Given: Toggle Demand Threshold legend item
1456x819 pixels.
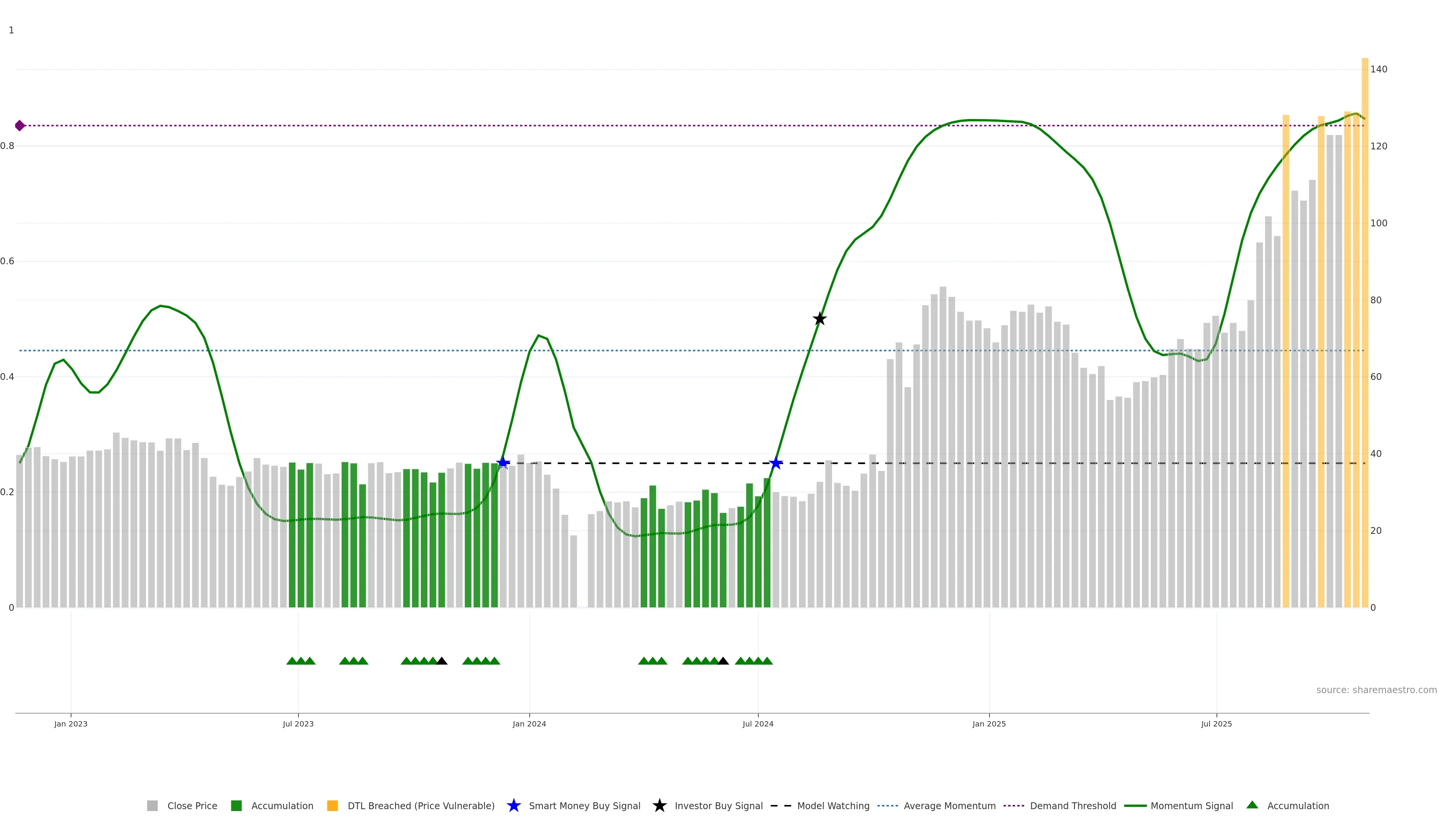Looking at the screenshot, I should [1073, 805].
